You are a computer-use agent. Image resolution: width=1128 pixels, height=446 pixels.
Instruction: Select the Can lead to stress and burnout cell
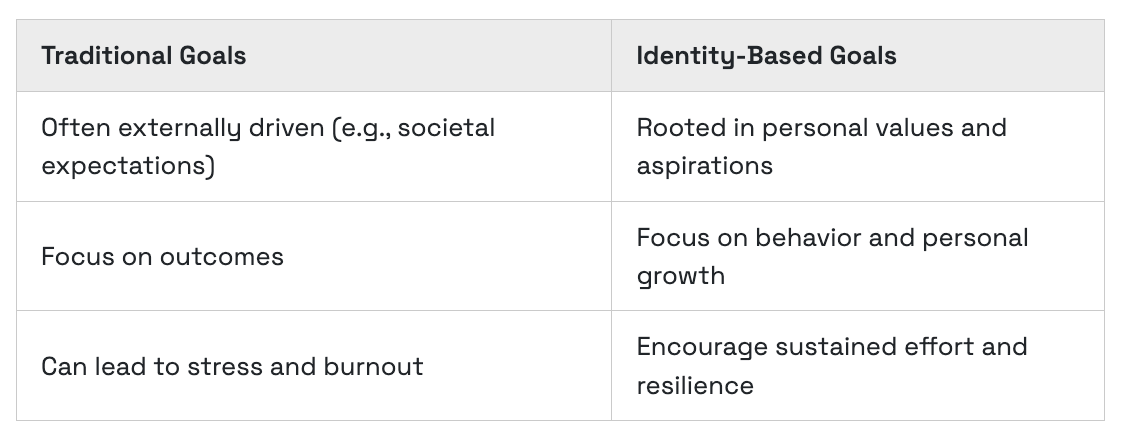(x=314, y=366)
